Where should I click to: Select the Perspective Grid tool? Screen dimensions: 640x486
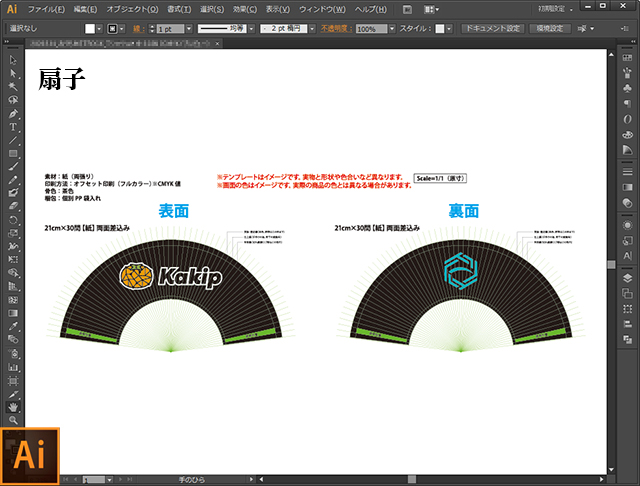pyautogui.click(x=13, y=286)
